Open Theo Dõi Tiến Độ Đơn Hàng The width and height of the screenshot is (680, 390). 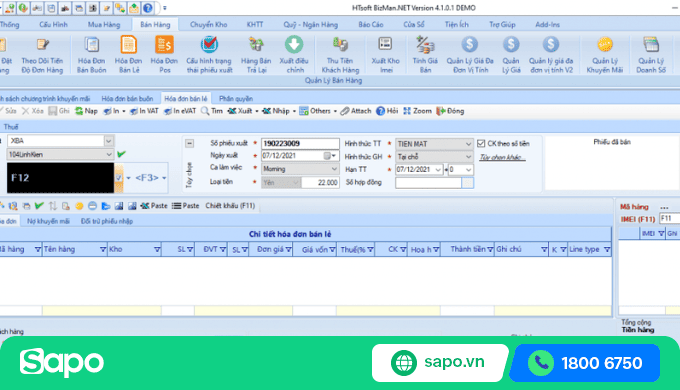click(x=42, y=55)
